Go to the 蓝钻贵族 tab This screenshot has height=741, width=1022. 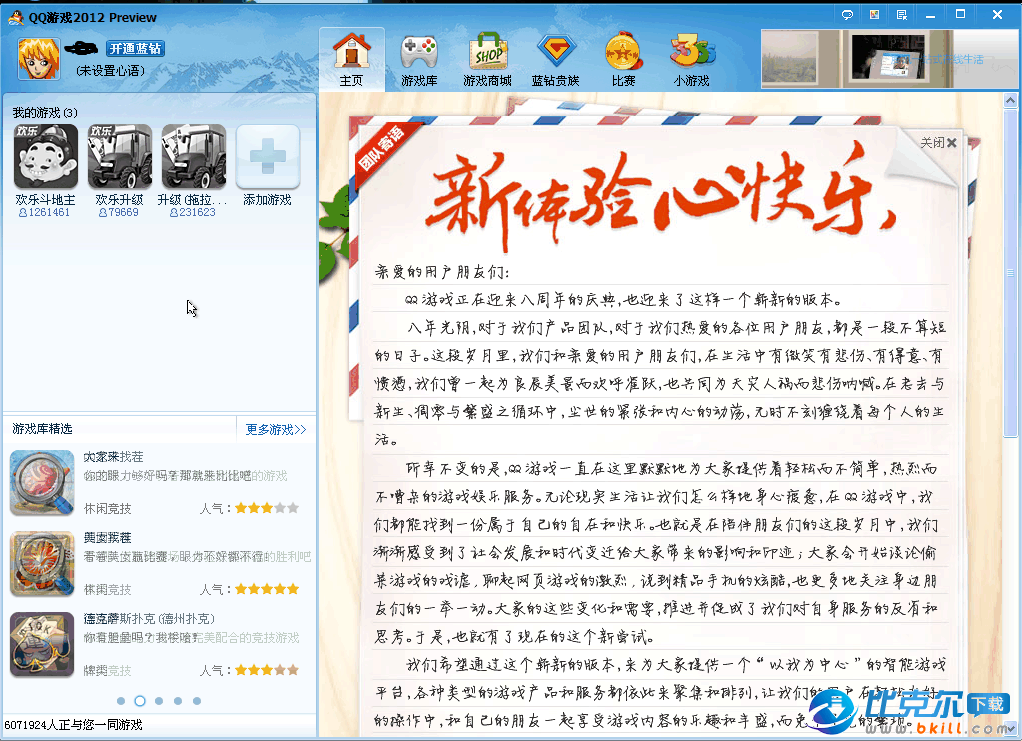click(555, 60)
